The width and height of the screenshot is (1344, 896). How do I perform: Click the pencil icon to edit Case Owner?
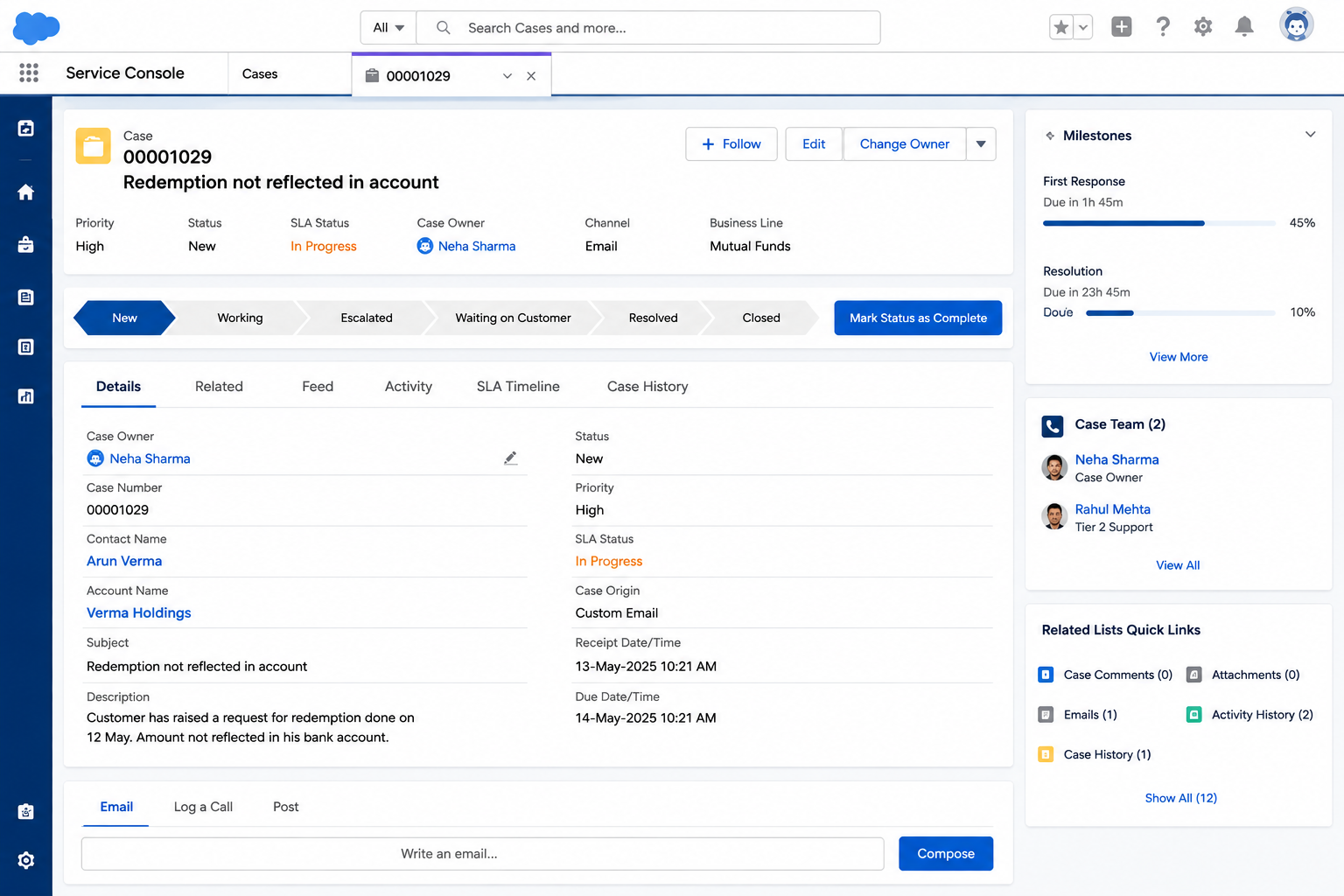(x=510, y=458)
